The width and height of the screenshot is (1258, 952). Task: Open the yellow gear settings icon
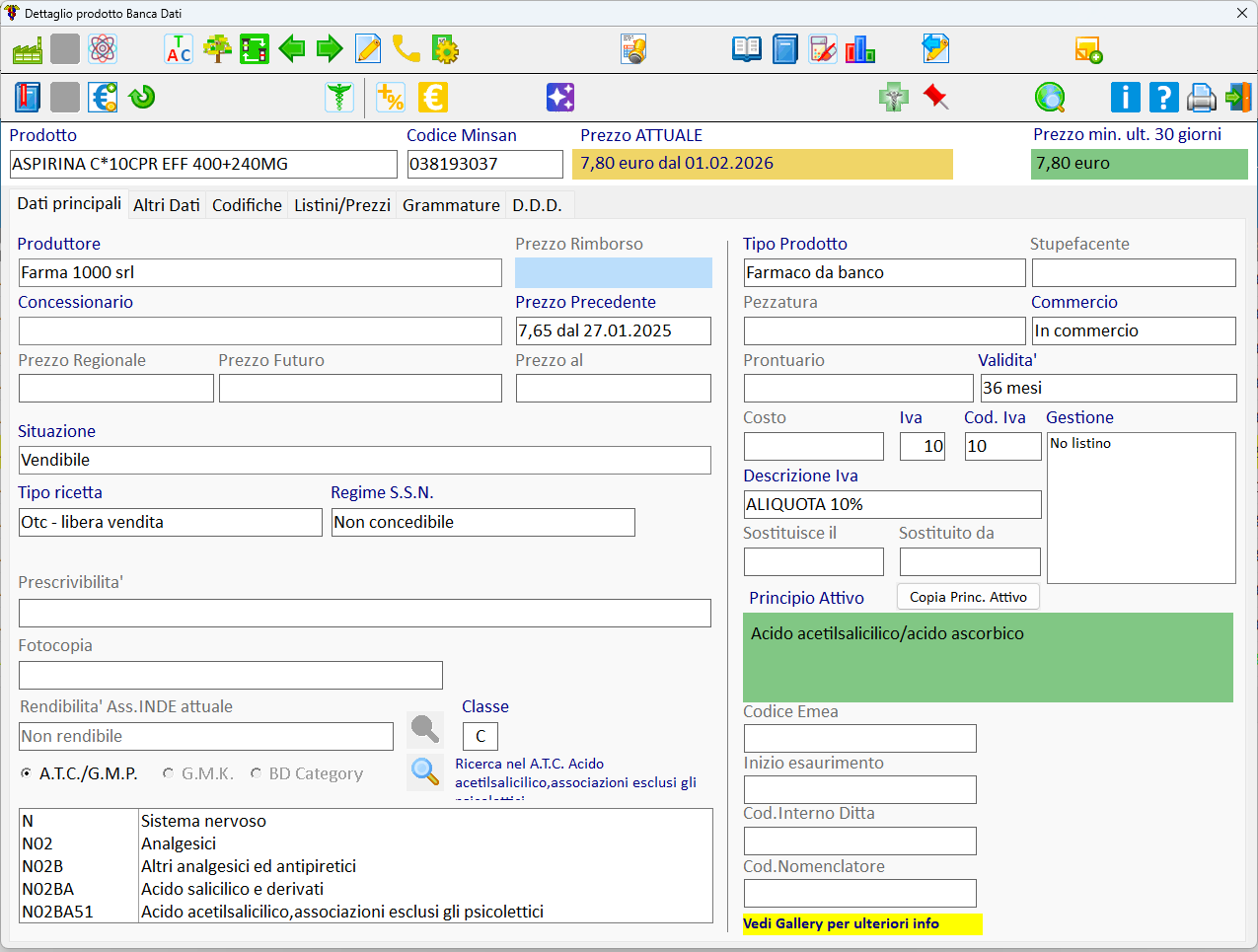445,49
